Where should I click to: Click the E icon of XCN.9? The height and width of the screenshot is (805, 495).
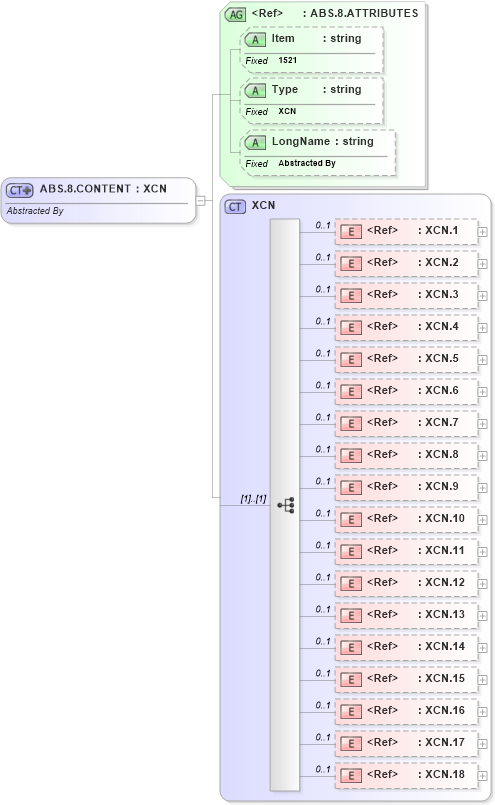(351, 488)
